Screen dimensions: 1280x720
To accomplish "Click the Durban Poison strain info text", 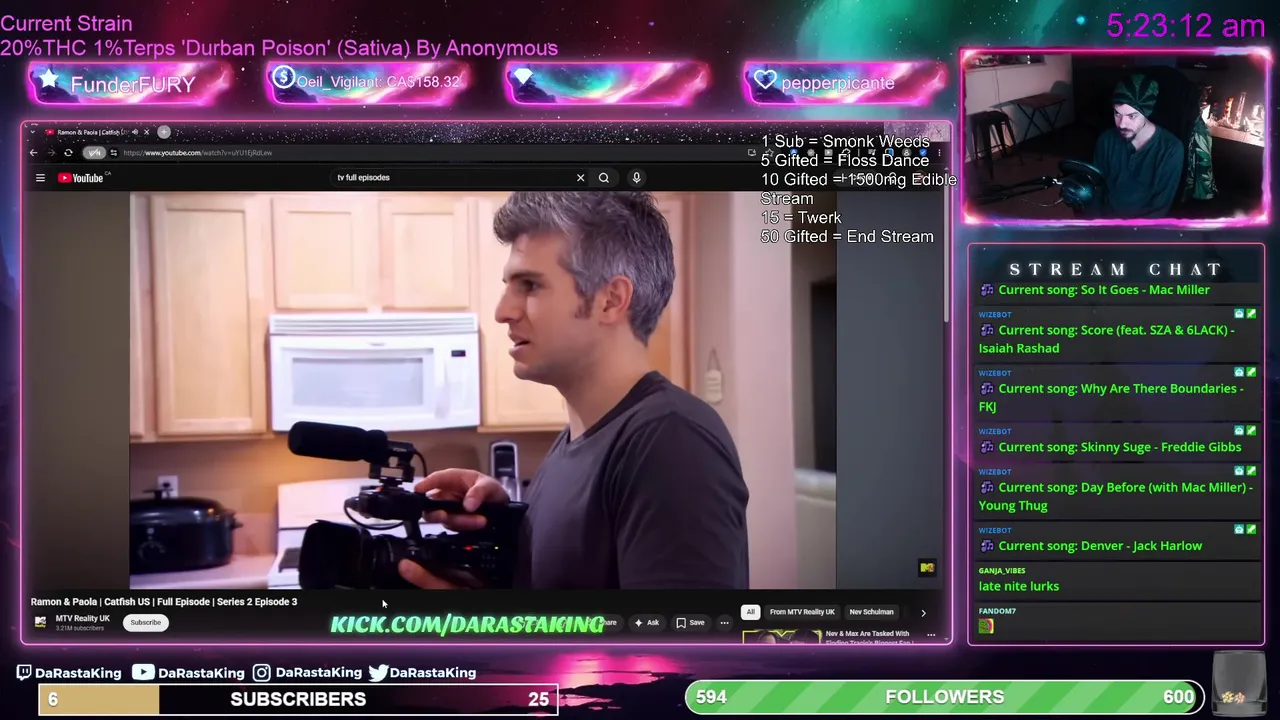I will tap(279, 48).
